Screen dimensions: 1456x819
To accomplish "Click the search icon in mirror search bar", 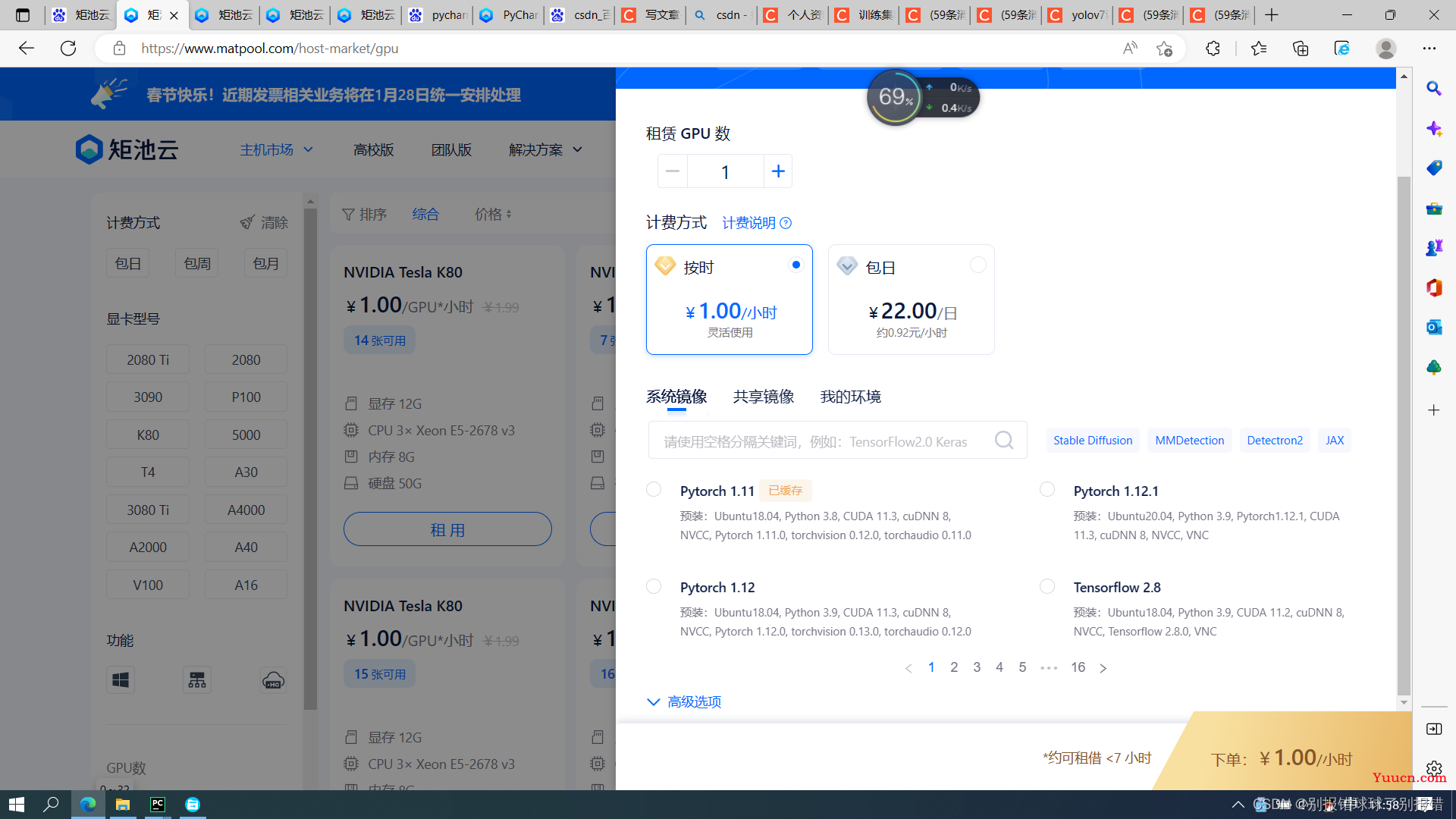I will 1003,440.
